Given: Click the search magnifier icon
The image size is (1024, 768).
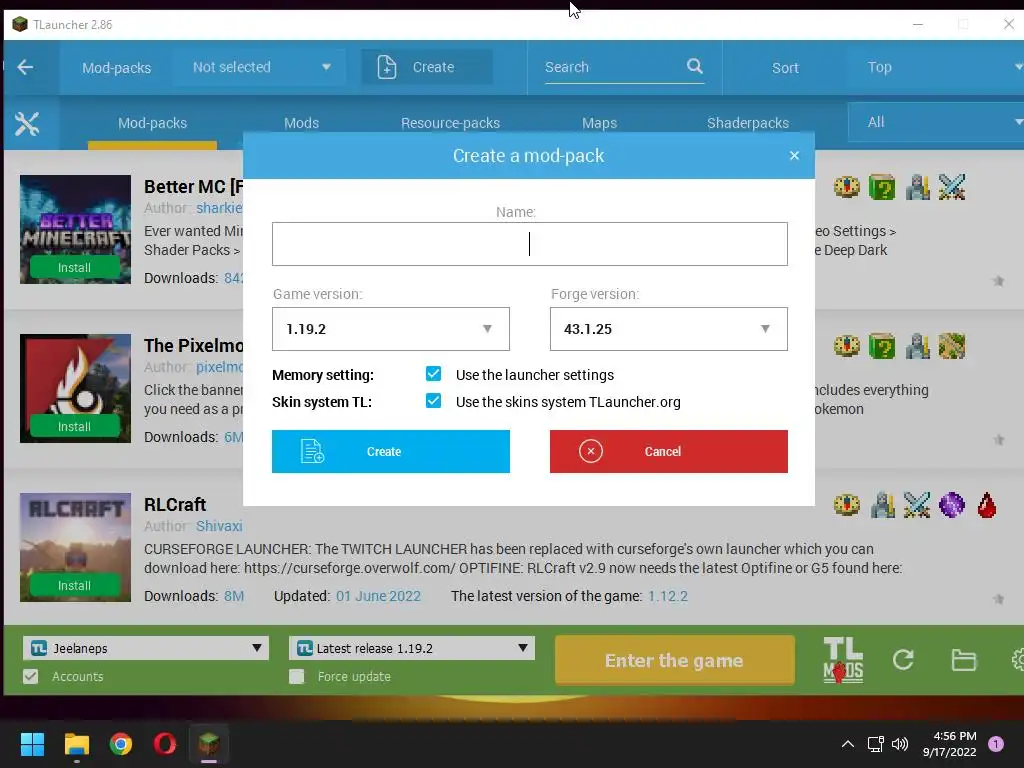Looking at the screenshot, I should [694, 66].
